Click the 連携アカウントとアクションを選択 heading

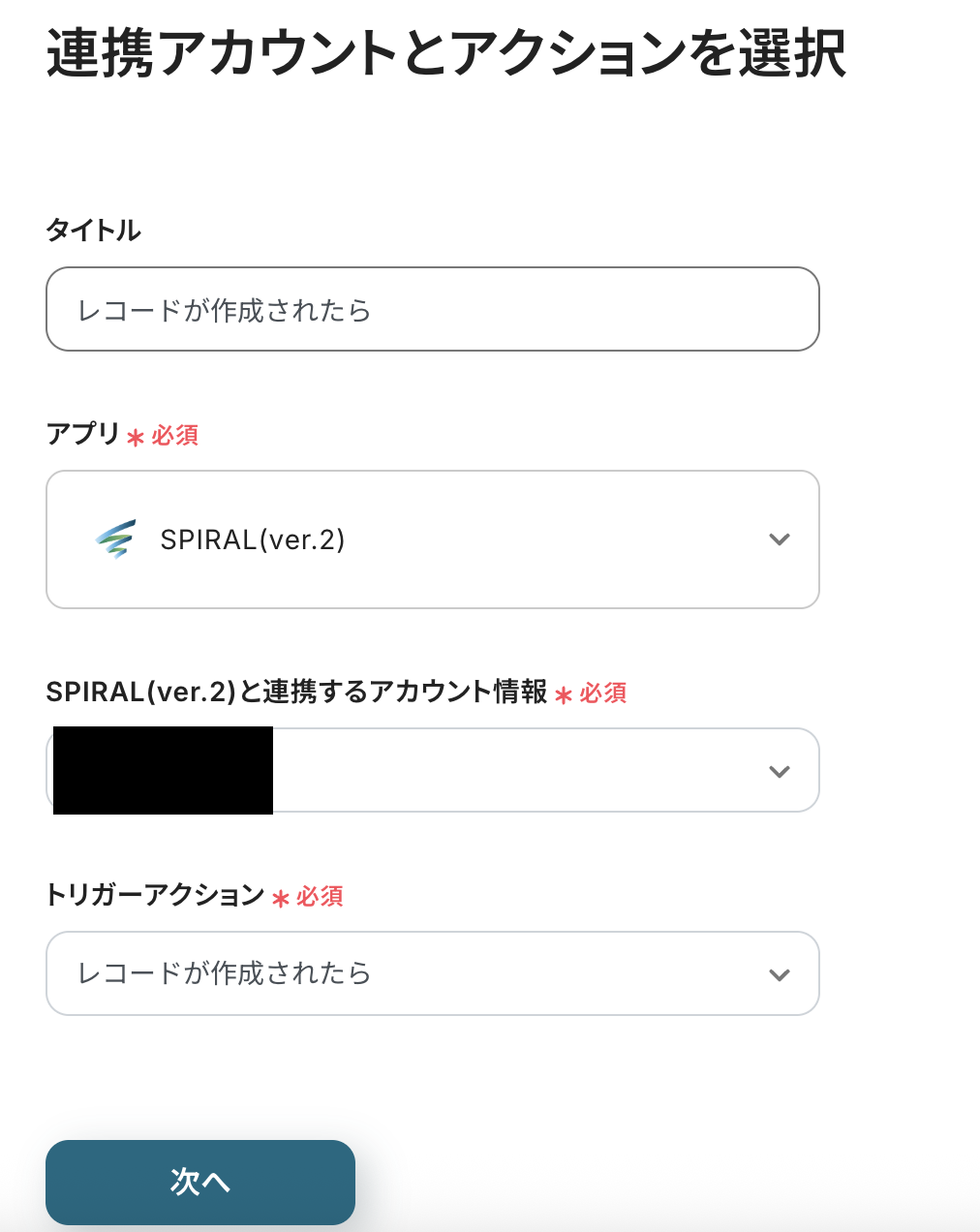click(x=446, y=54)
